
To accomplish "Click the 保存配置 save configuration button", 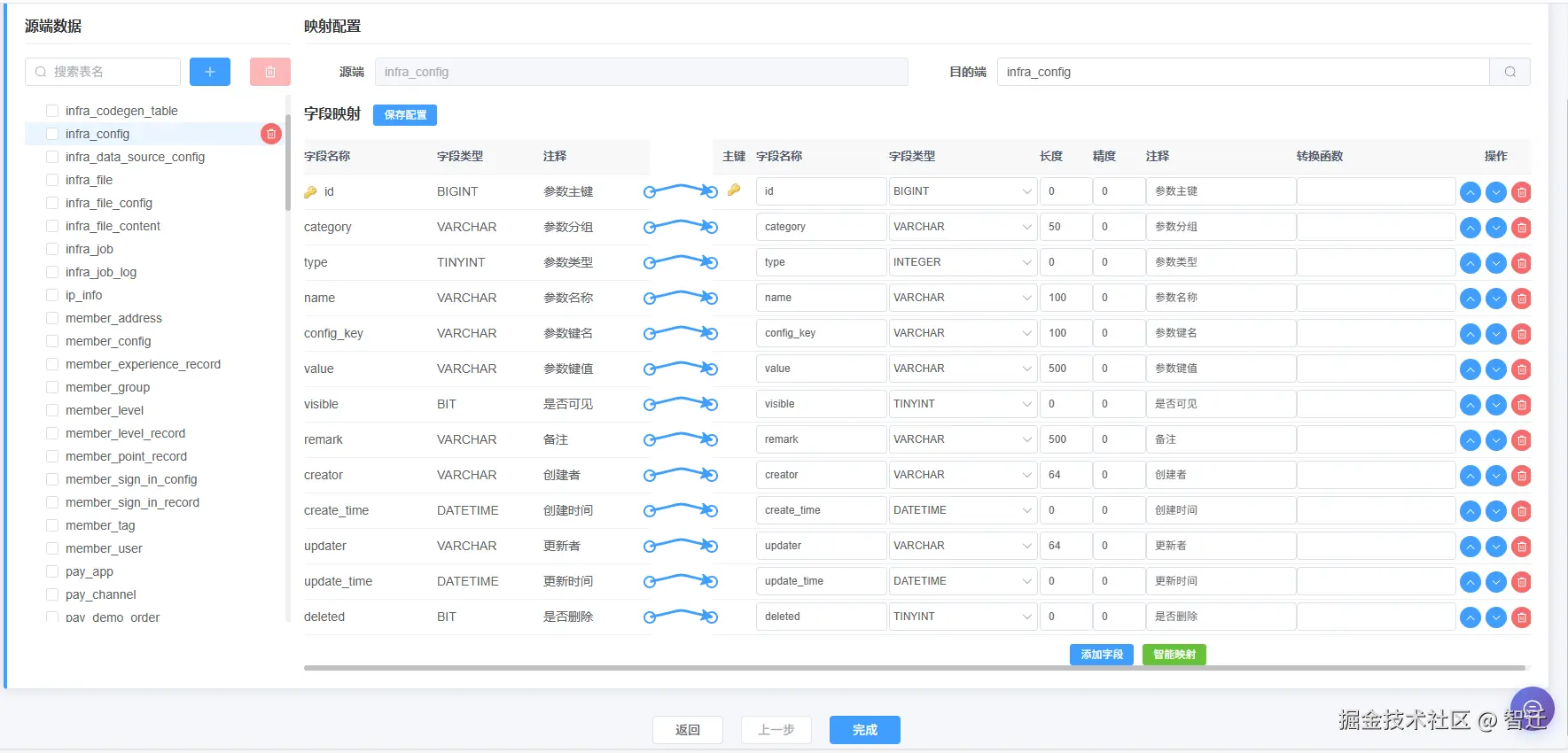I will [x=405, y=115].
